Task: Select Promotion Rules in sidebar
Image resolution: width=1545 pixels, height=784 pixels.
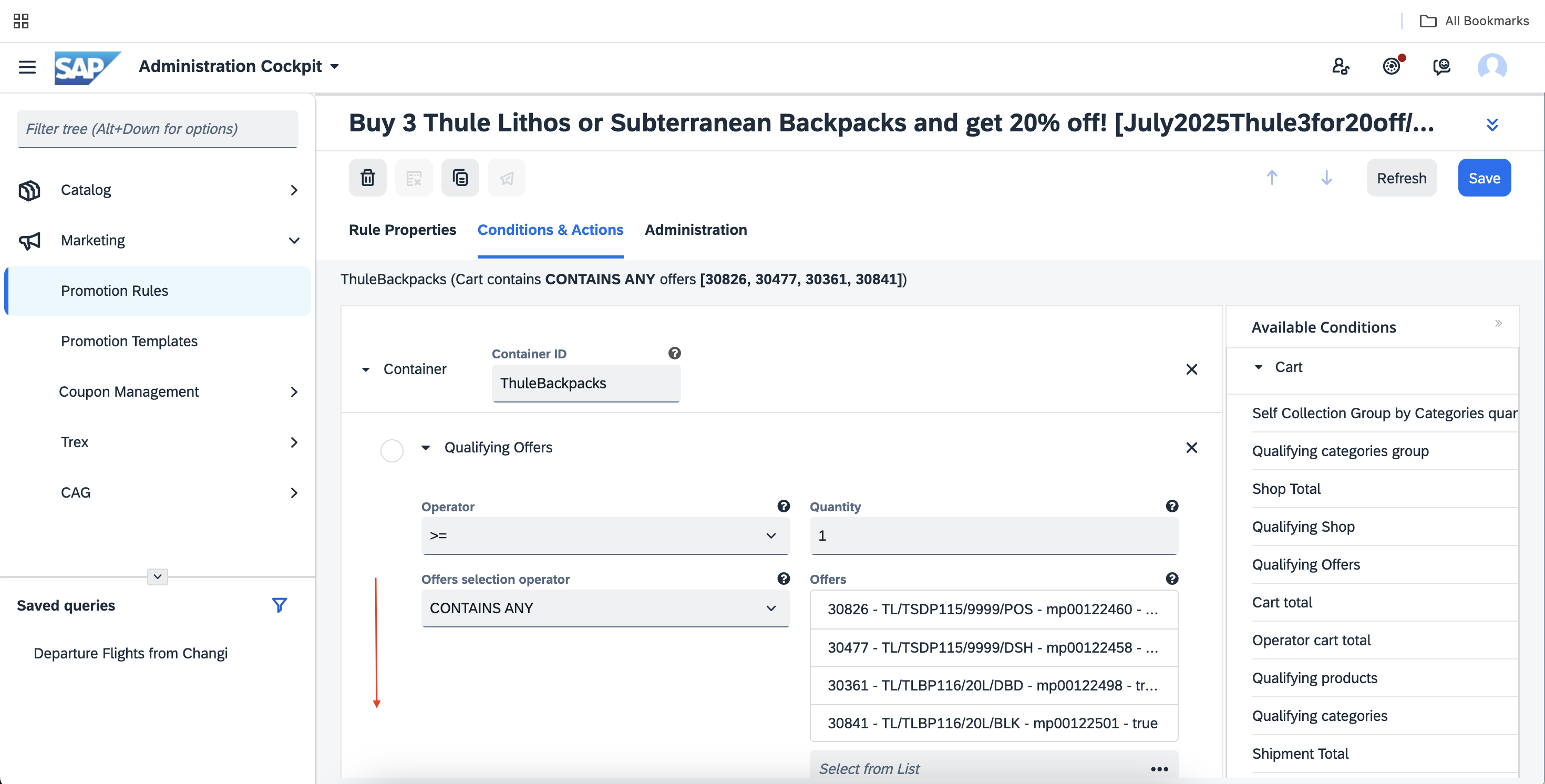Action: click(x=158, y=291)
